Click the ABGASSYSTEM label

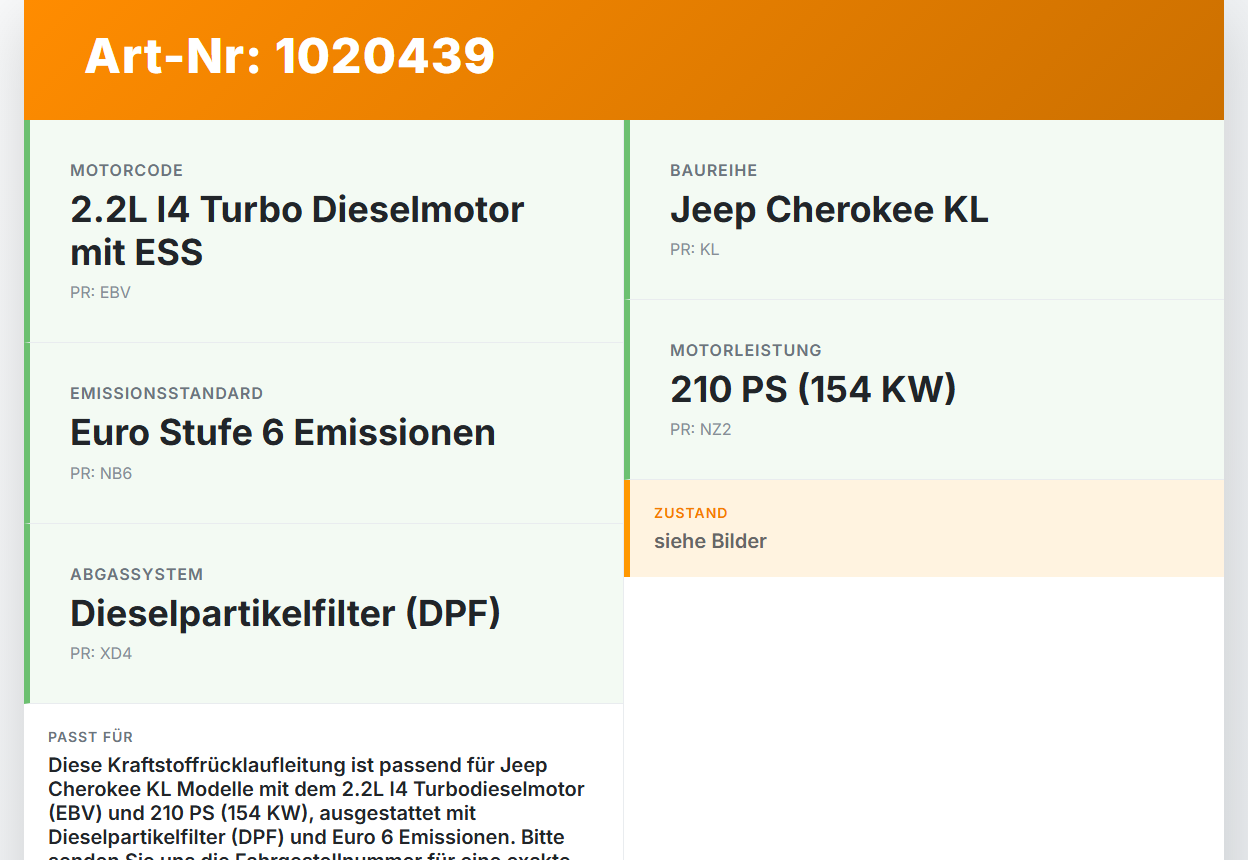(137, 575)
